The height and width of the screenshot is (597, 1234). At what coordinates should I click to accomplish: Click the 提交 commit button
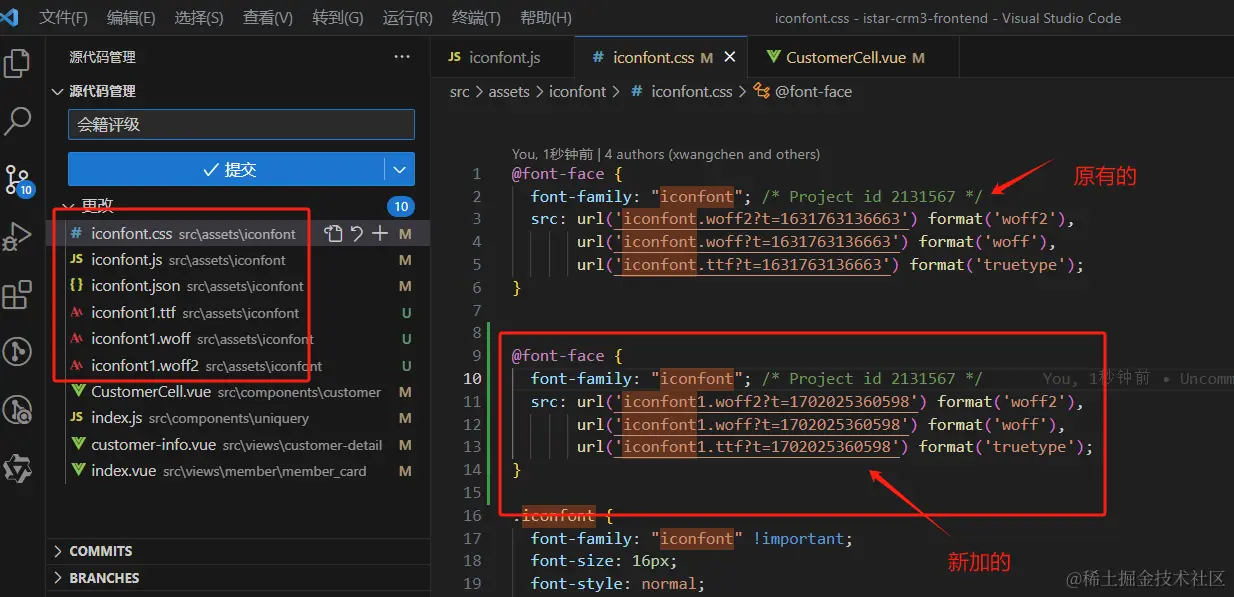(x=227, y=170)
